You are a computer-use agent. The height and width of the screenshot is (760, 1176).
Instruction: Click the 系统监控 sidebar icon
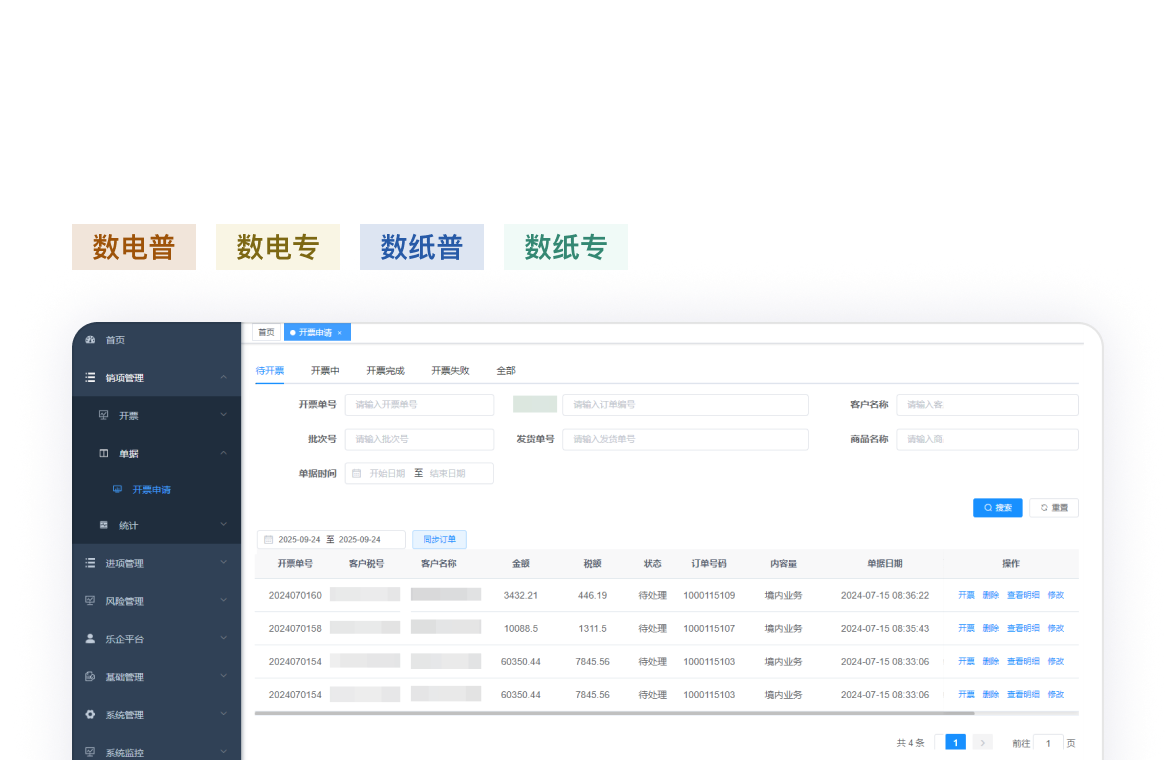click(x=90, y=752)
